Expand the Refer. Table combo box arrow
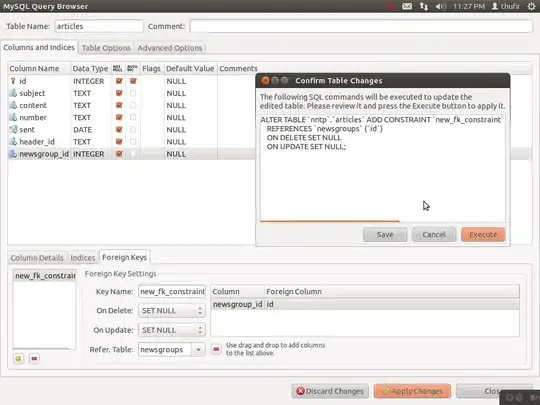 tap(198, 350)
